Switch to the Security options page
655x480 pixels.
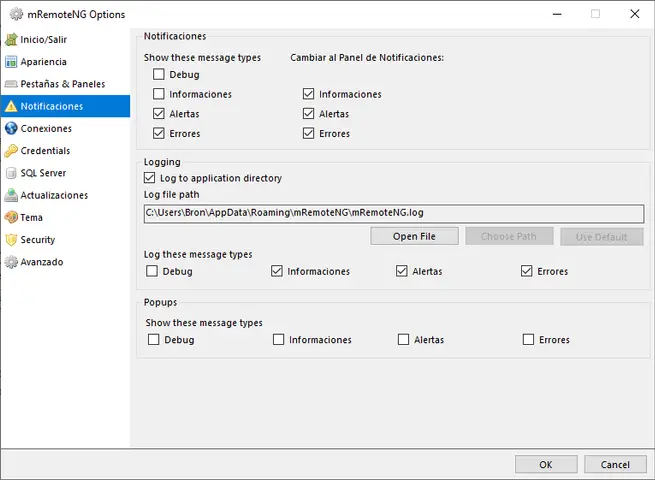tap(38, 240)
